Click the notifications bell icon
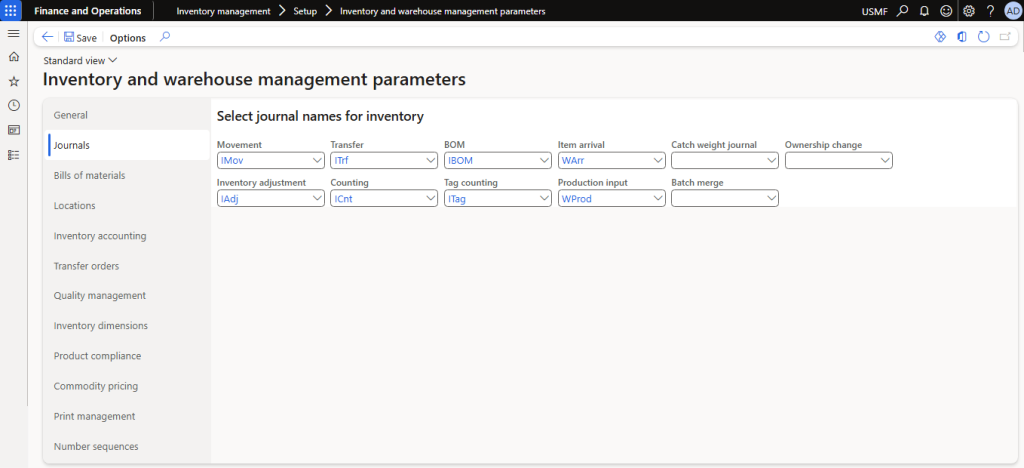1024x468 pixels. (924, 11)
